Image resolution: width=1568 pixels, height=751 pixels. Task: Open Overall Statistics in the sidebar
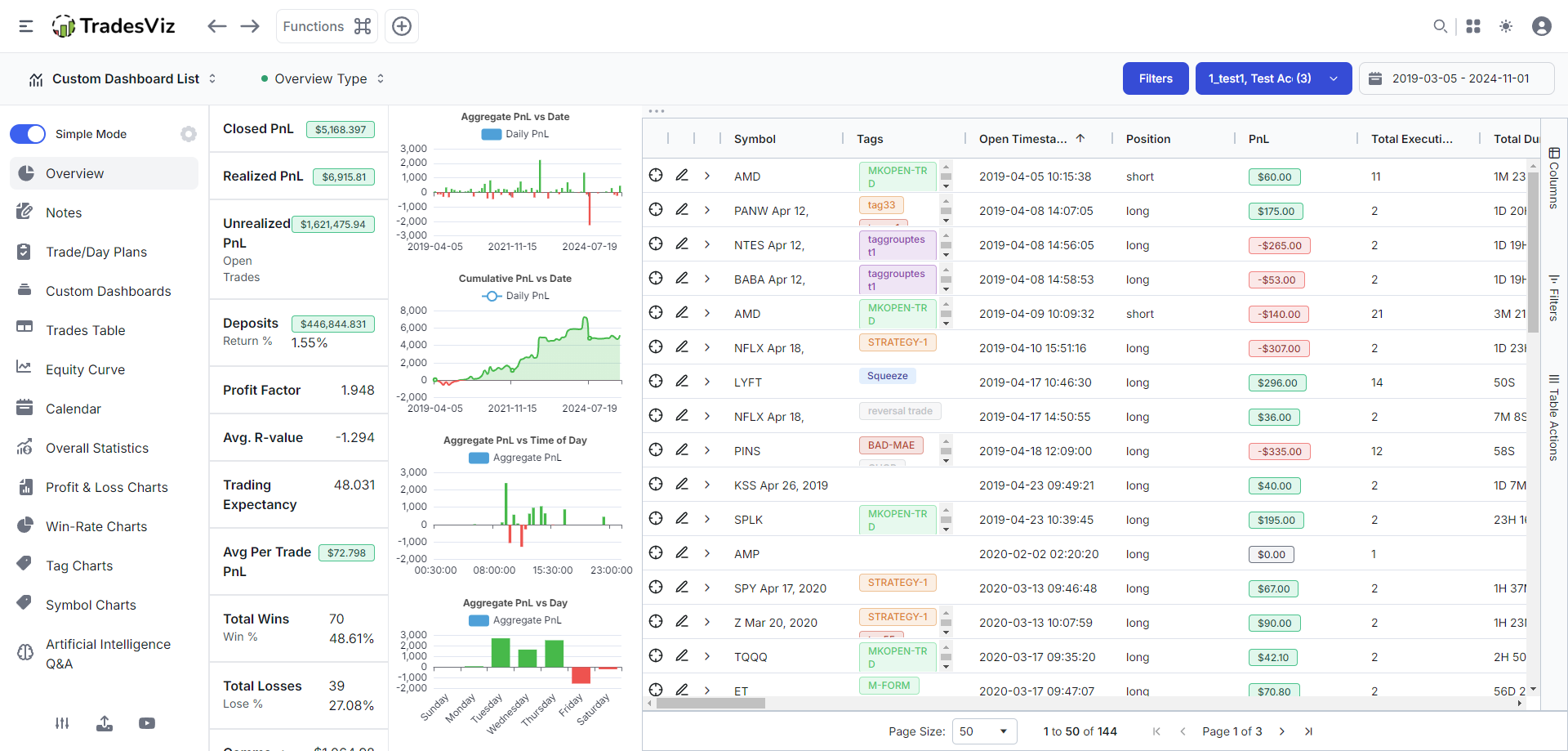(x=104, y=448)
